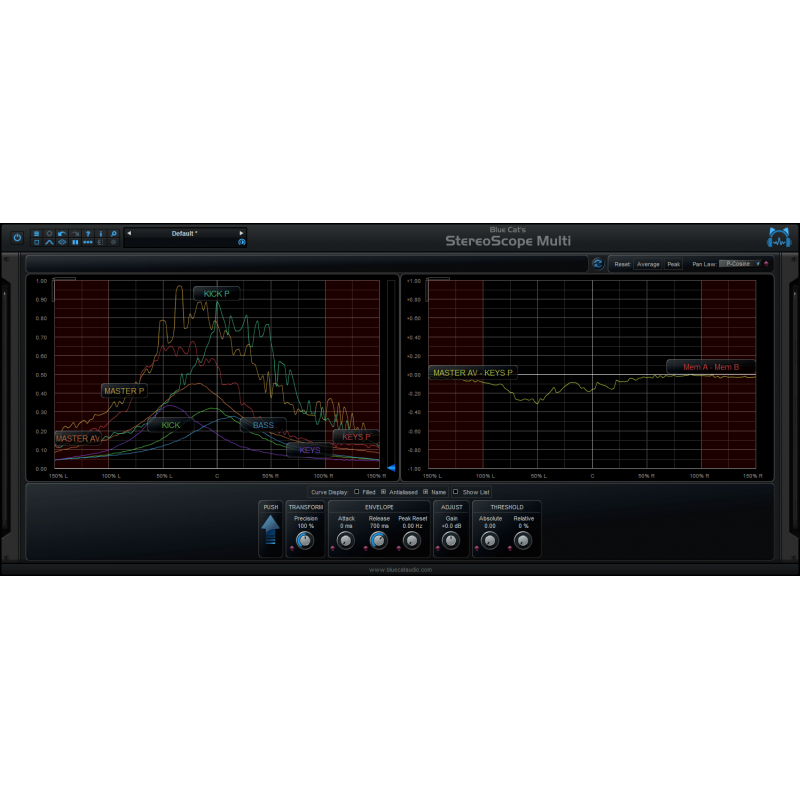
Task: Open the settings gear icon in the toolbar
Action: (x=49, y=232)
